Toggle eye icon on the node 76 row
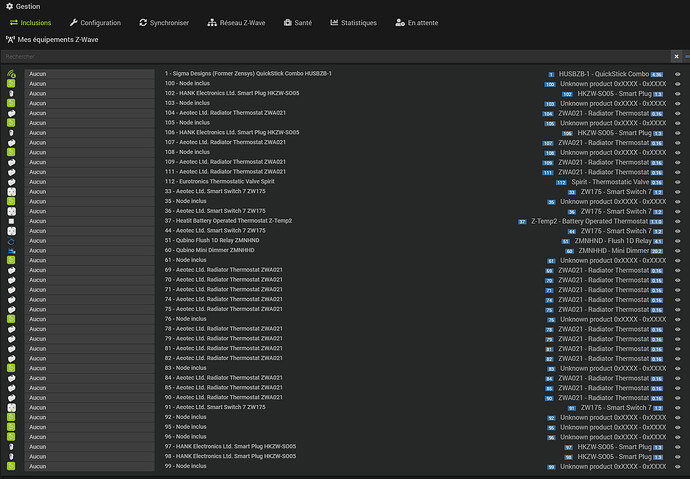Viewport: 690px width, 479px height. coord(678,319)
